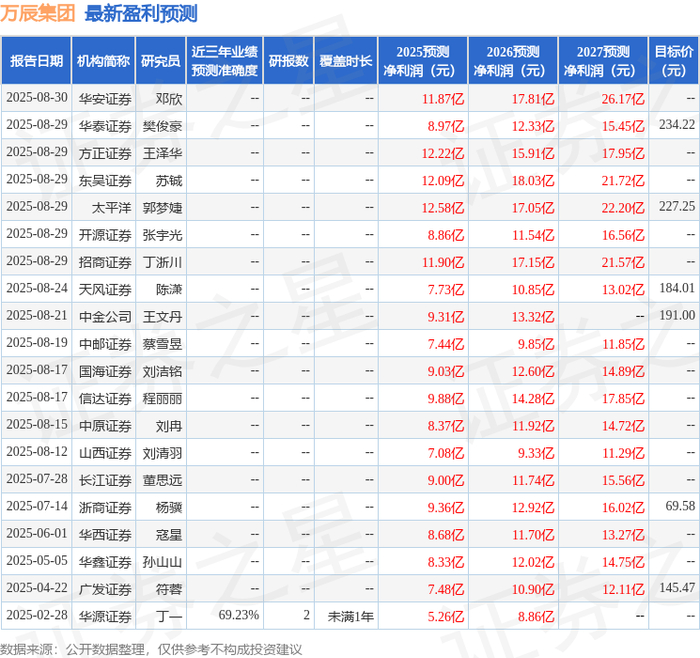Click the 2025-06-01 date cell
Viewport: 700px width, 658px height.
[x=37, y=533]
